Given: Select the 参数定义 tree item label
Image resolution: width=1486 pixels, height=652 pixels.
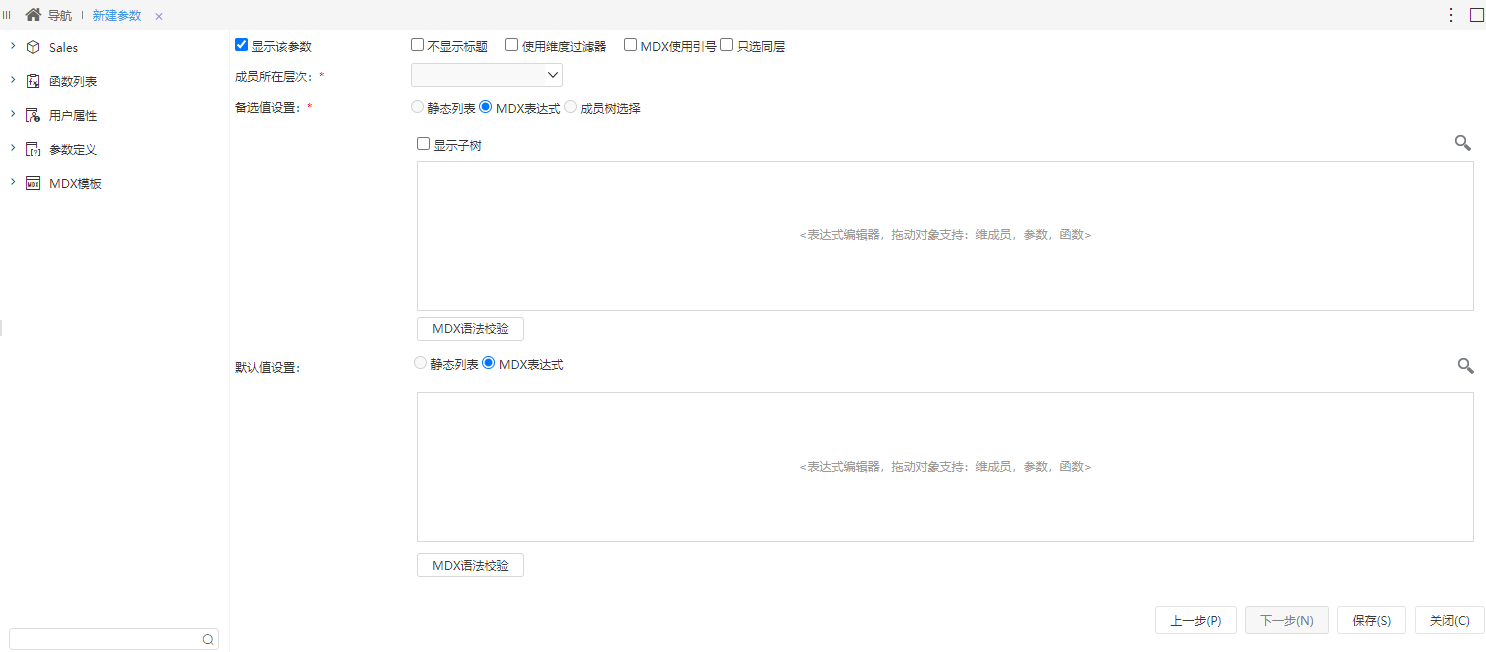Looking at the screenshot, I should pos(73,149).
